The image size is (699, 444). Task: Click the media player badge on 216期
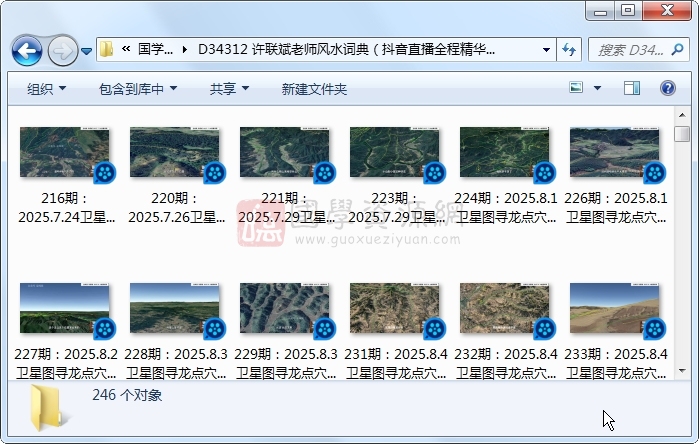pos(105,173)
